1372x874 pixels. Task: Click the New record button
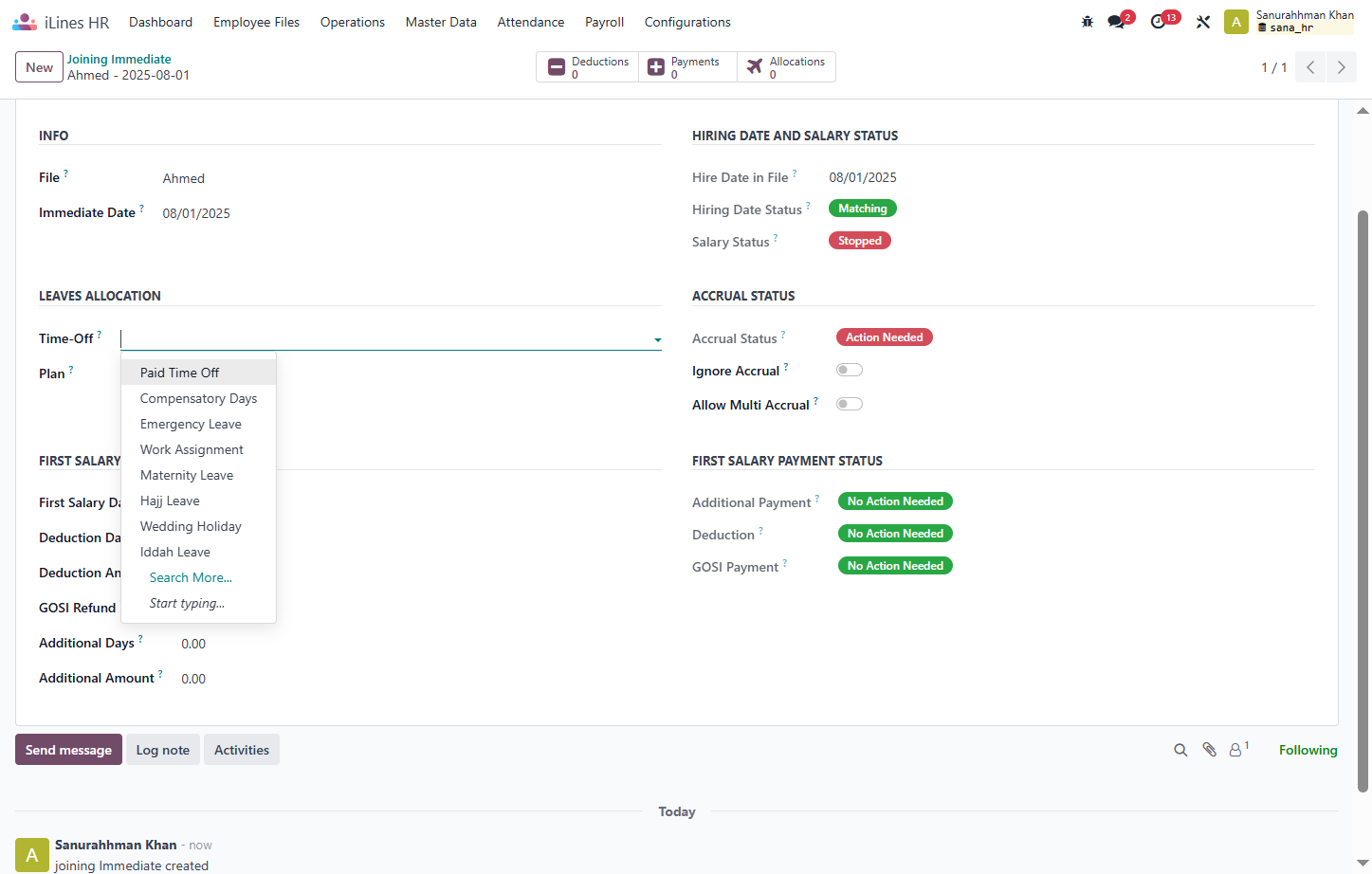point(40,67)
